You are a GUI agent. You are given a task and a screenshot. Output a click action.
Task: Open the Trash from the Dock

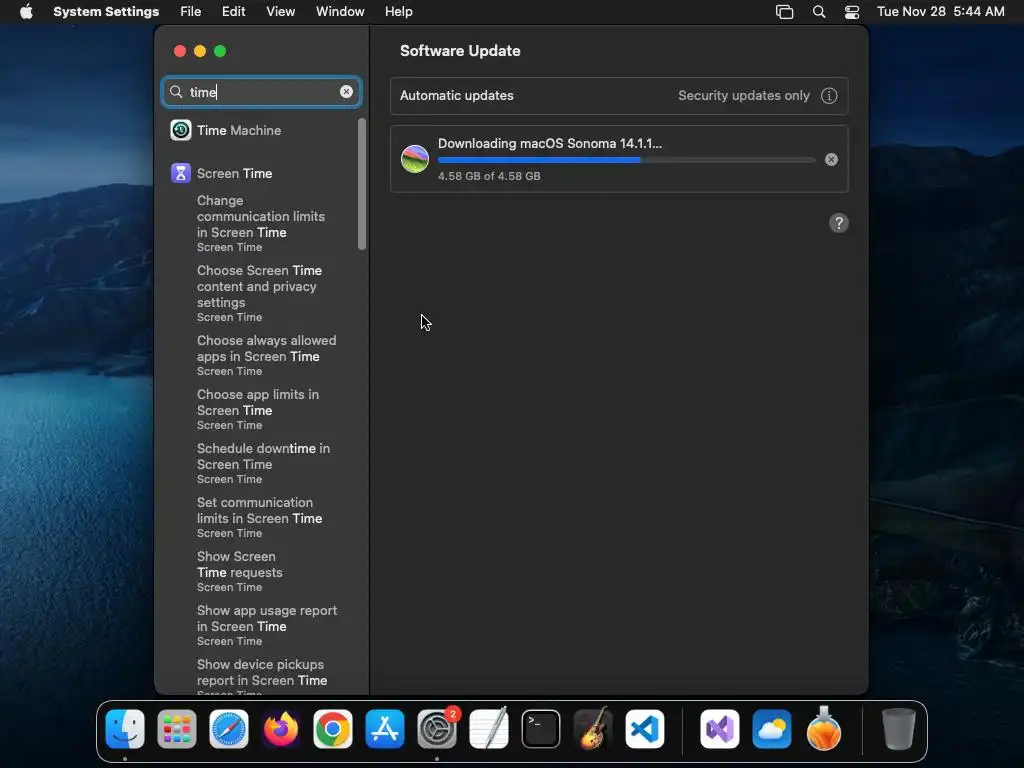coord(899,729)
